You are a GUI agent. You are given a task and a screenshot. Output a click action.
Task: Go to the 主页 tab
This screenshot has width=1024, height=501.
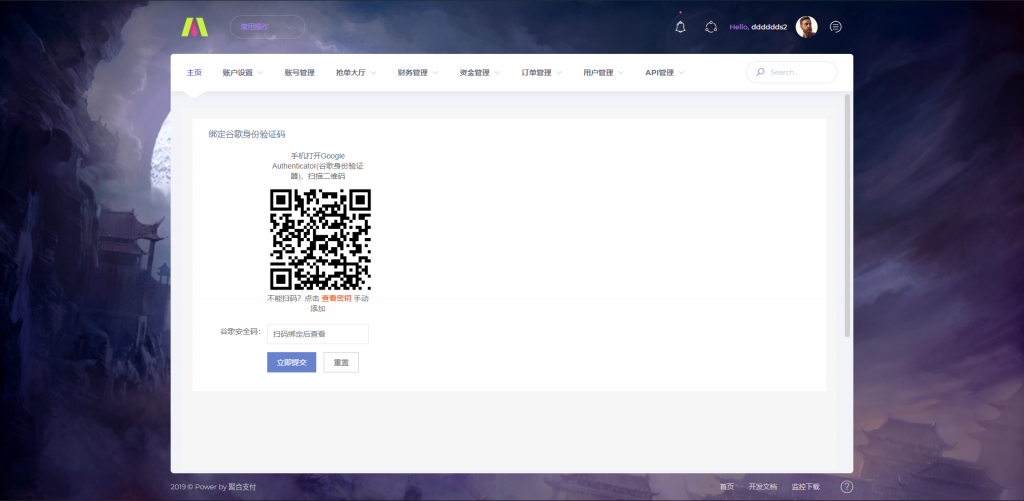point(194,73)
